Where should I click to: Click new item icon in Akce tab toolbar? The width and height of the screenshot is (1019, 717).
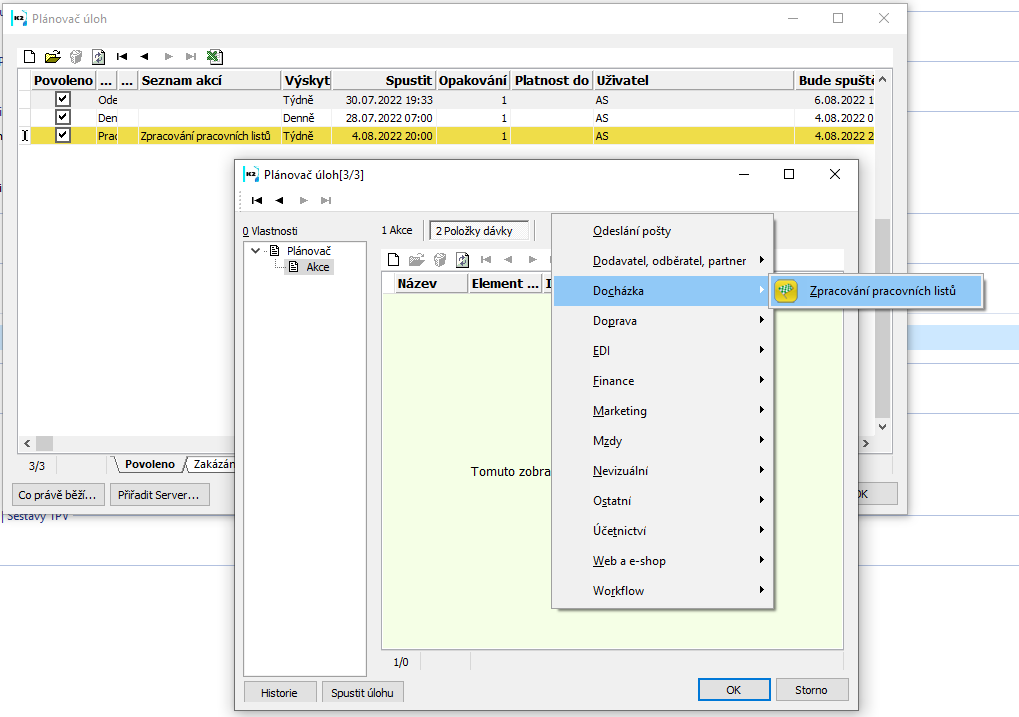[x=394, y=260]
